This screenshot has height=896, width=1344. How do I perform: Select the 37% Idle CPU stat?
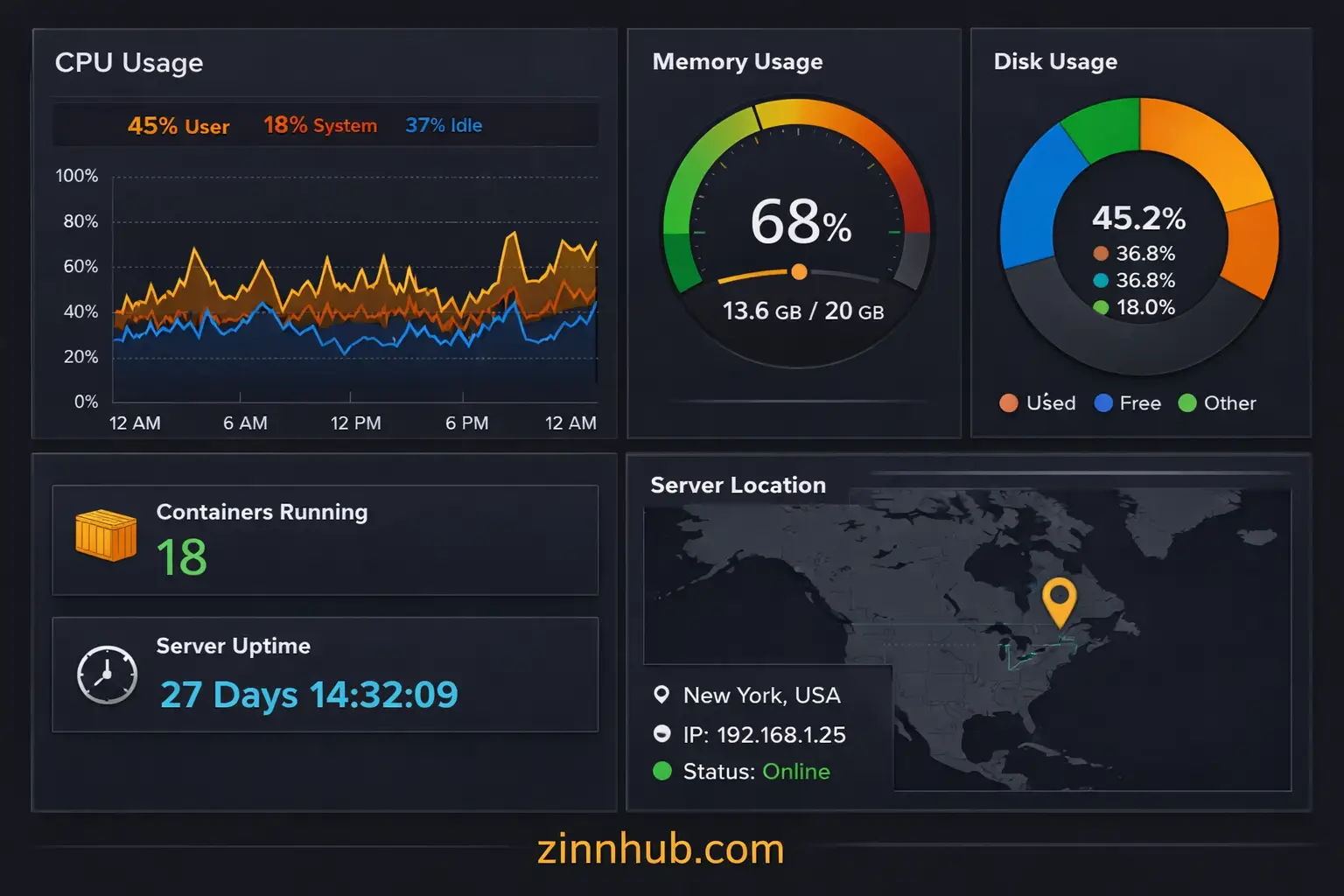point(444,125)
